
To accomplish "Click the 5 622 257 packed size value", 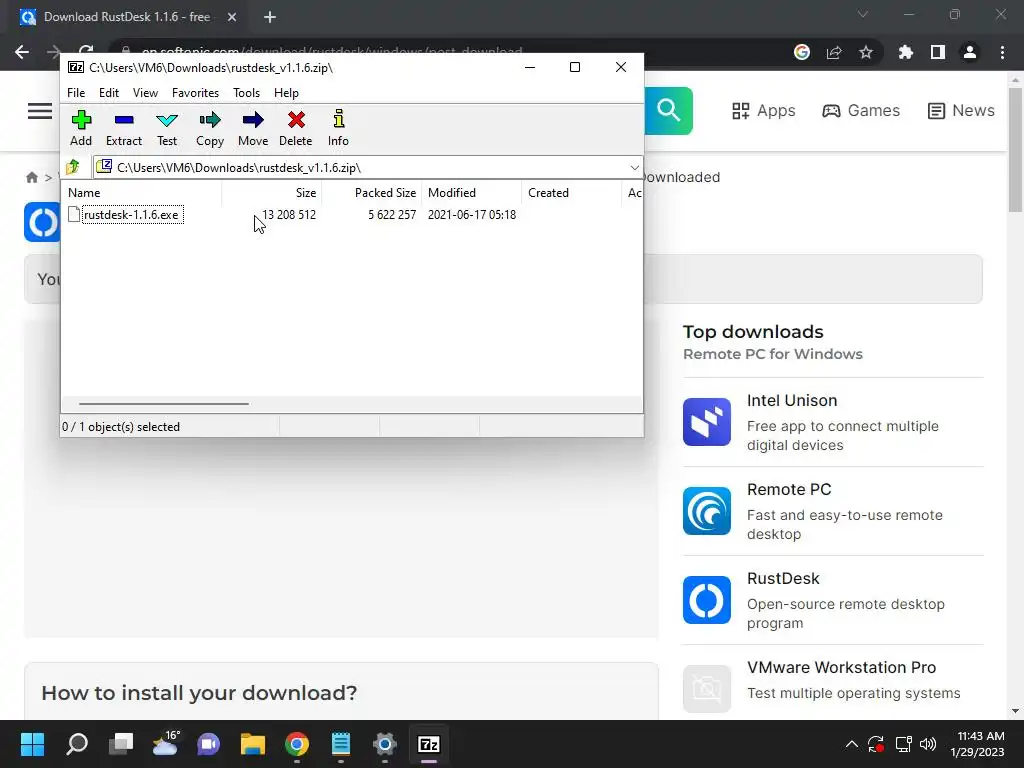I will [392, 215].
